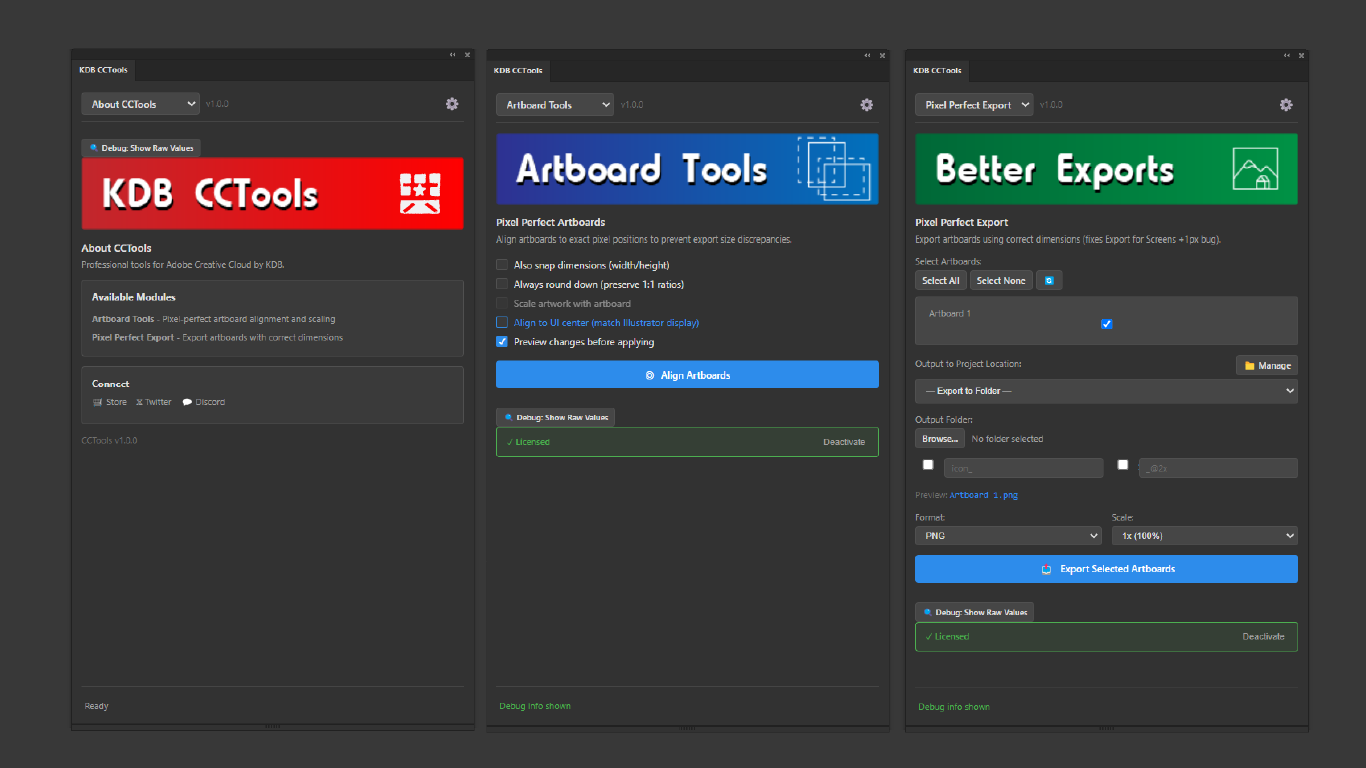The width and height of the screenshot is (1366, 768).
Task: Select KDB CCTools tab in Pixel Perfect Export panel
Action: point(938,71)
